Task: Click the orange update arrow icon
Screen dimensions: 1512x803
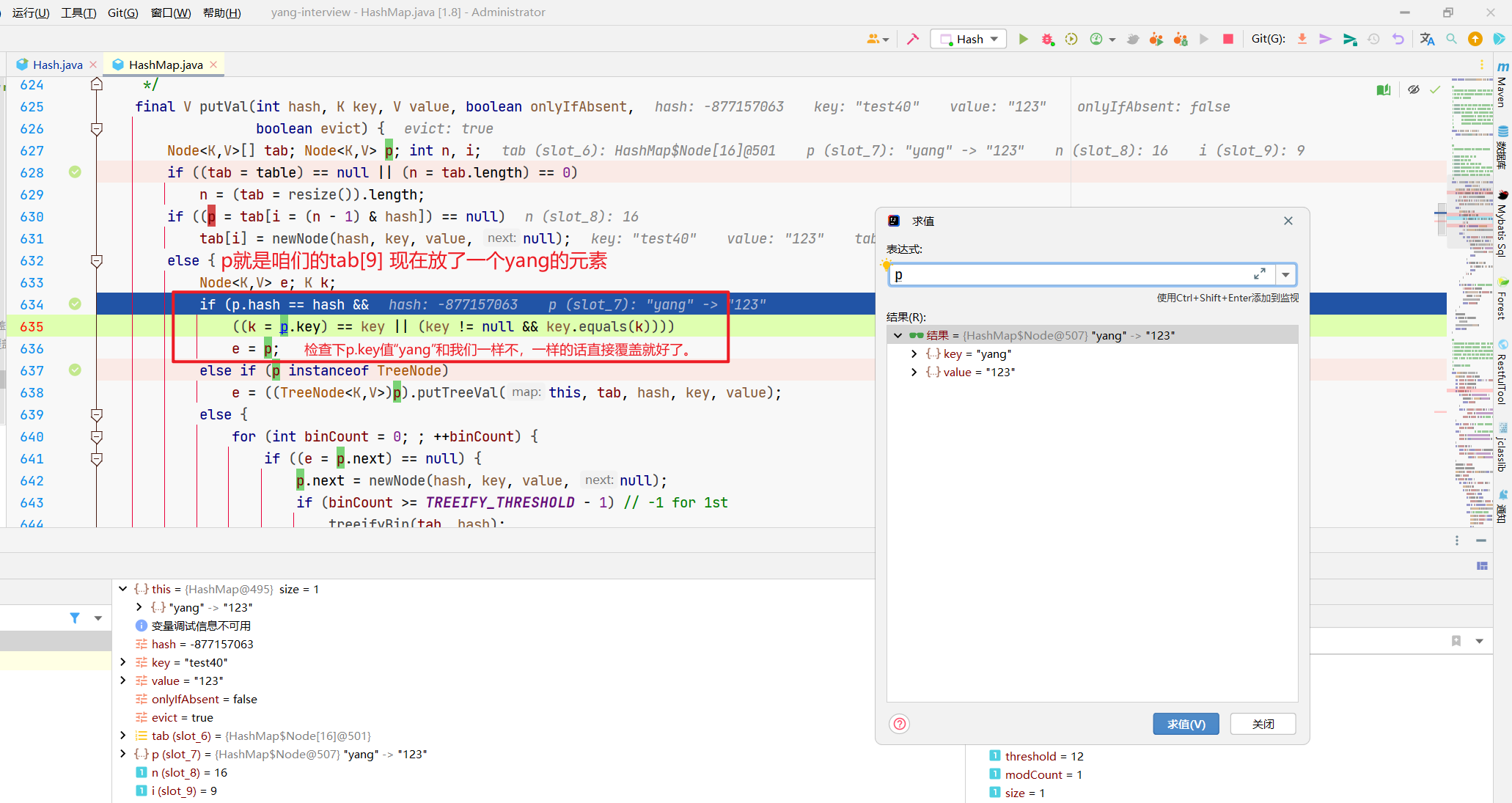Action: [x=1475, y=39]
